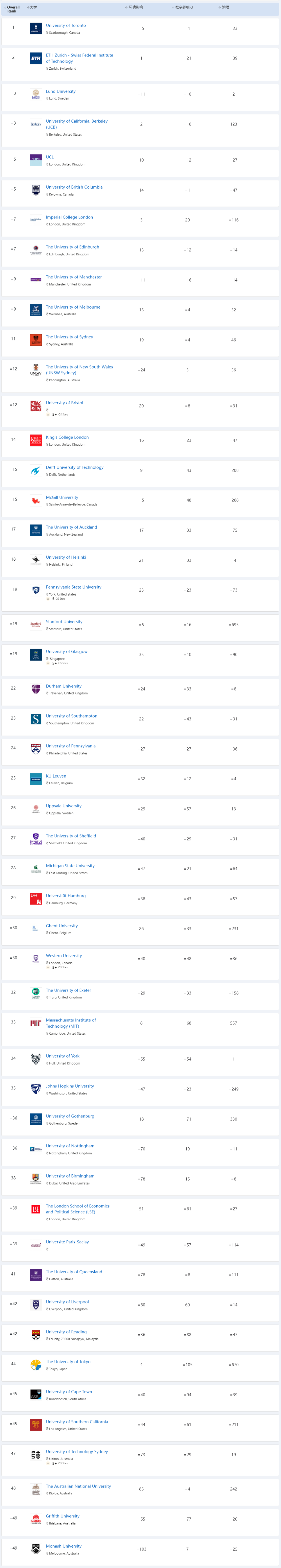Click the Johns Hopkins University logo
The image size is (281, 1568).
36,1090
